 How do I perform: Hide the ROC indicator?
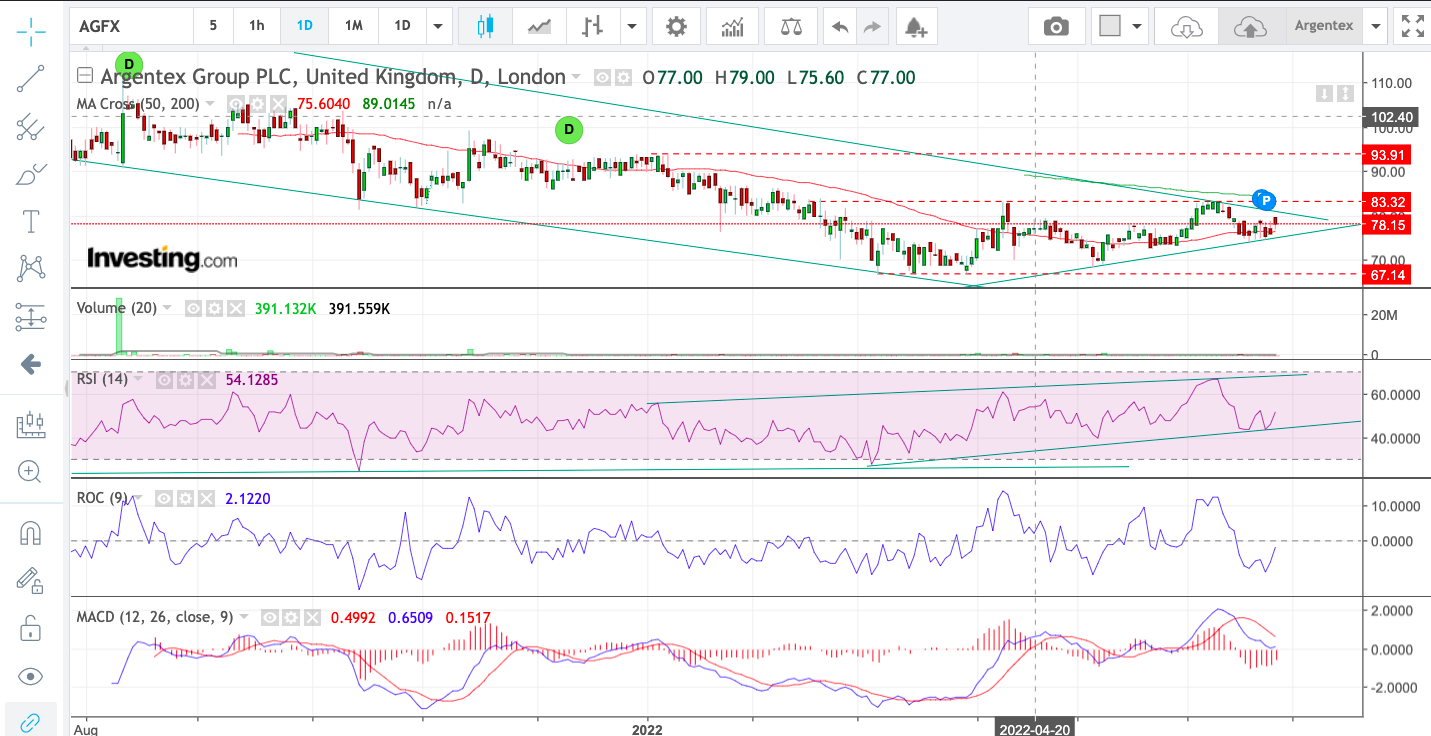click(x=166, y=498)
